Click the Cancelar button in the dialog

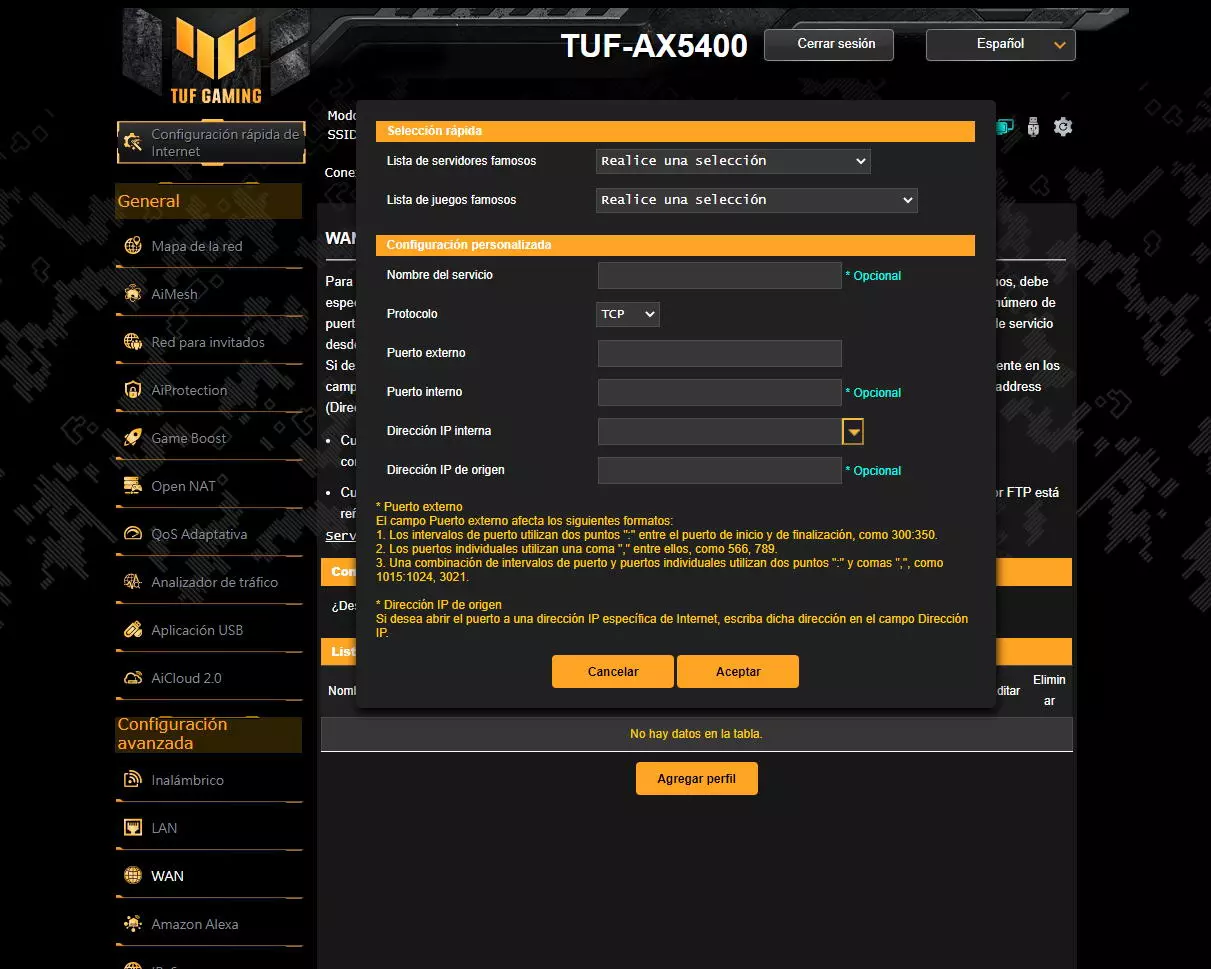tap(612, 672)
